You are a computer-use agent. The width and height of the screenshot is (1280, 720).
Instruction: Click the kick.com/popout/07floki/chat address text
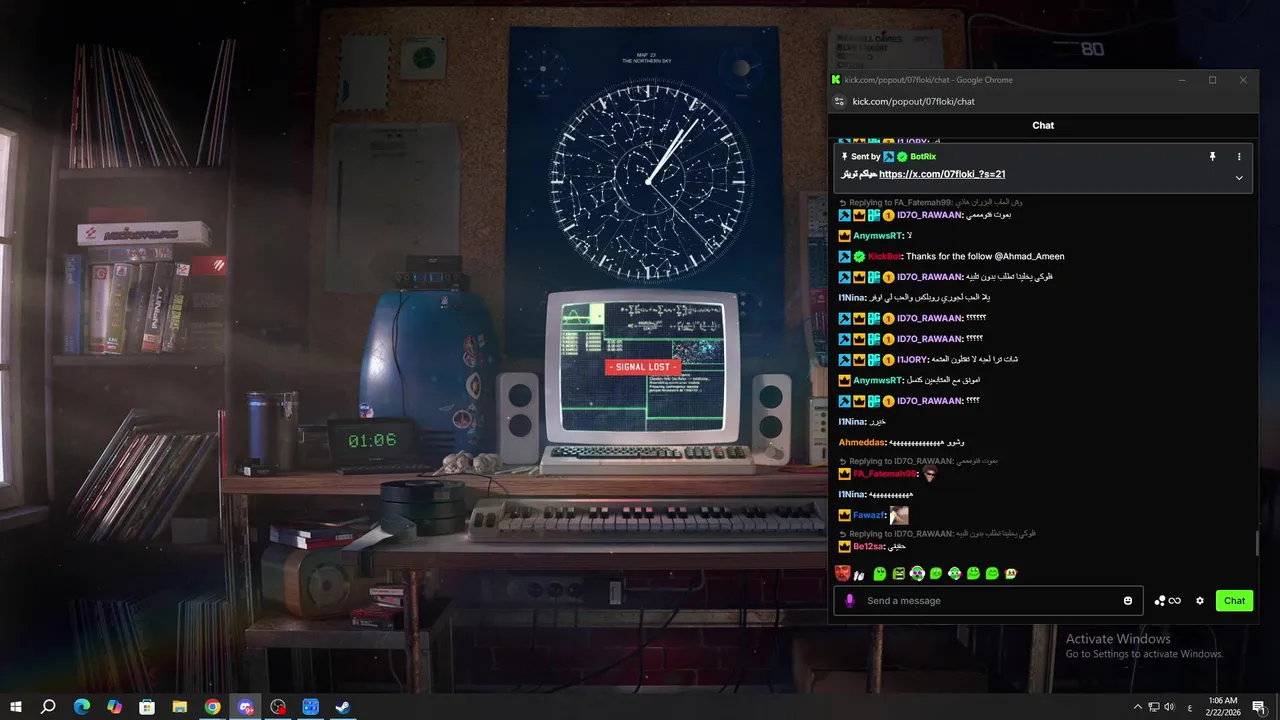coord(913,101)
